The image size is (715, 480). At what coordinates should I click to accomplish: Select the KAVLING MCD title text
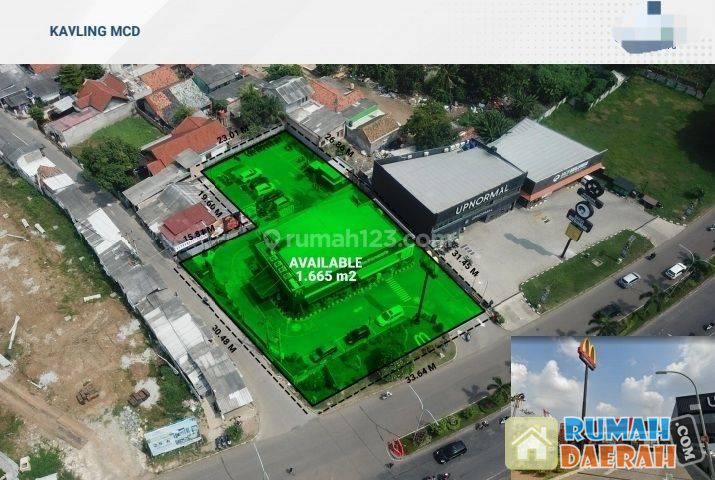point(95,31)
